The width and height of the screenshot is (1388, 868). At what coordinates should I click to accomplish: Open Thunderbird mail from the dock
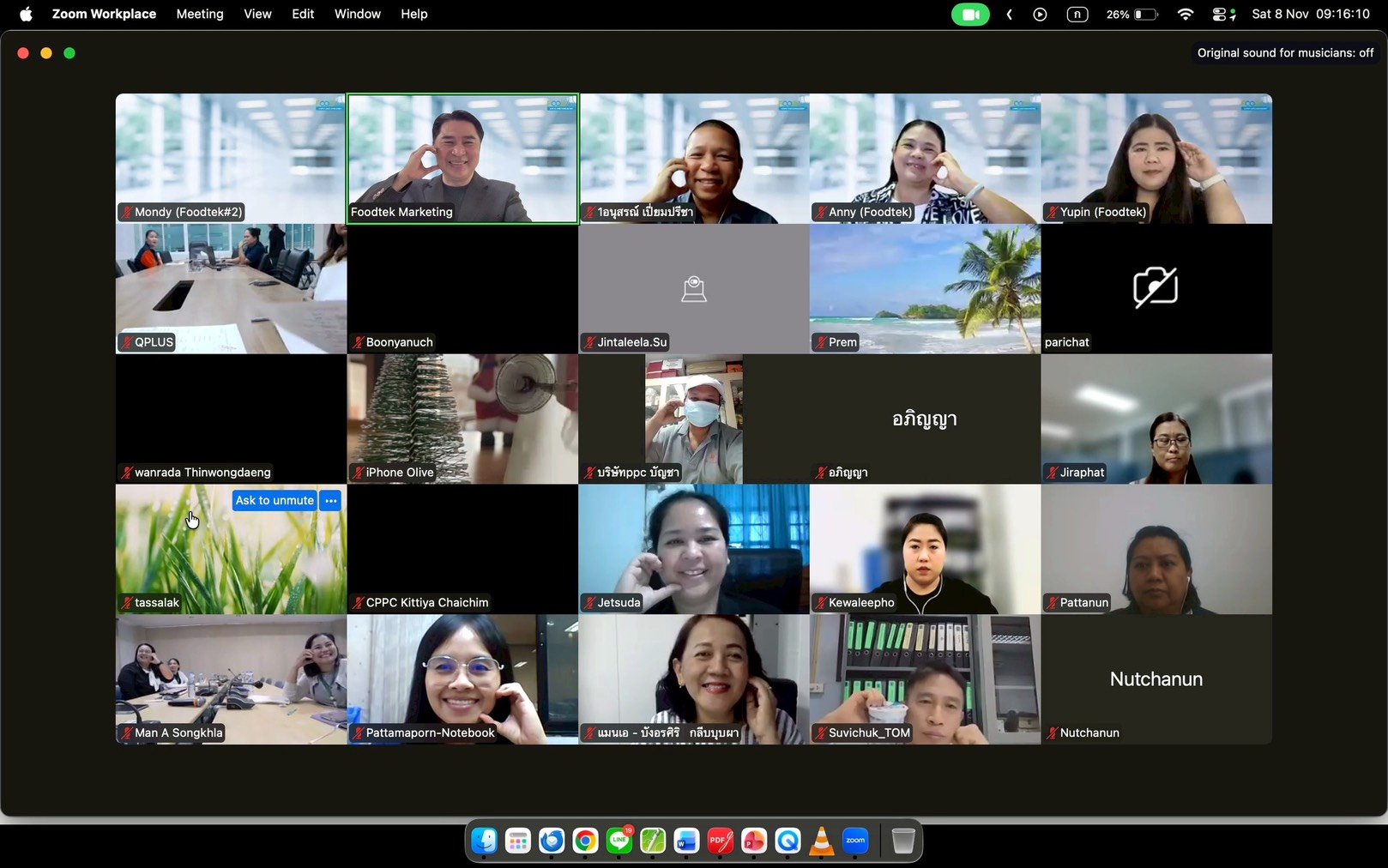[x=552, y=841]
